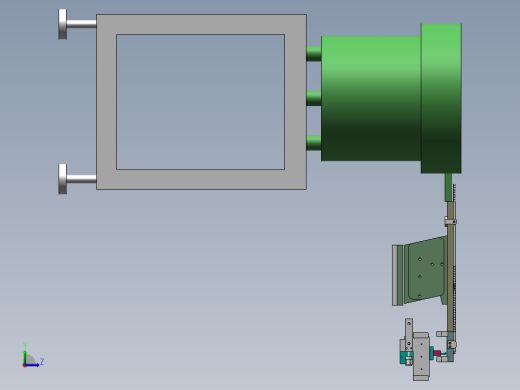This screenshot has height=390, width=520.
Task: Select the bottom green connecting pin
Action: click(x=314, y=143)
